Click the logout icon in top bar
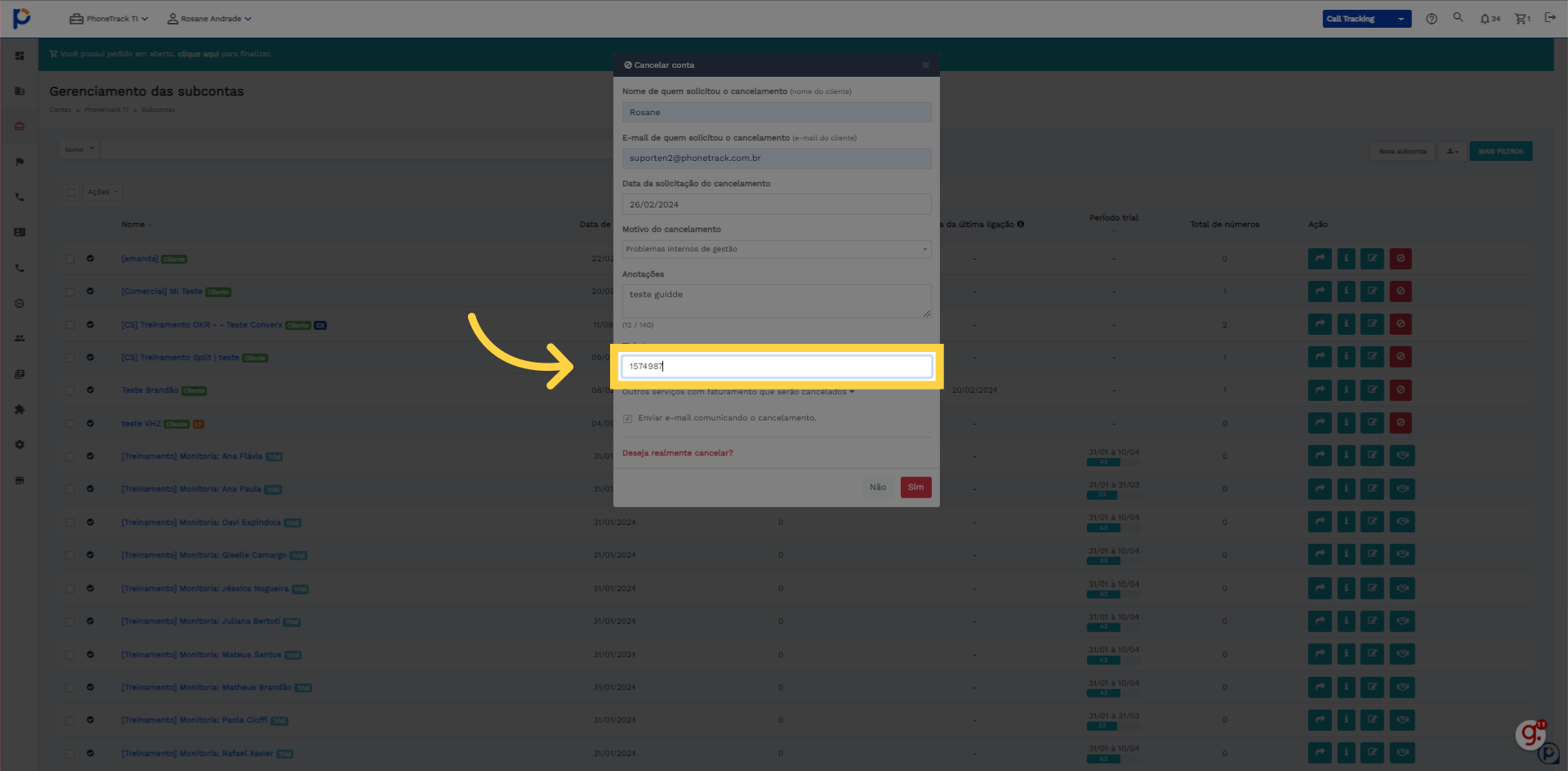1568x771 pixels. pos(1550,17)
